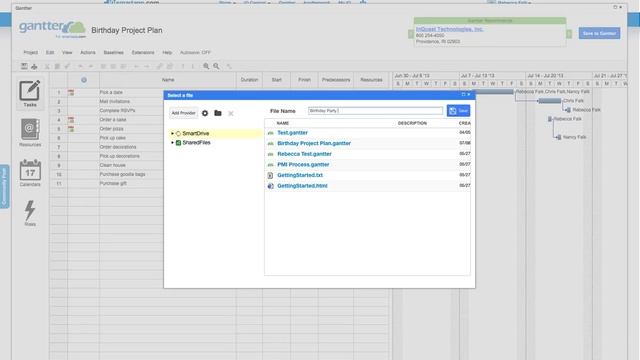Click the DESCRIPTION column header
This screenshot has width=640, height=360.
click(x=412, y=123)
